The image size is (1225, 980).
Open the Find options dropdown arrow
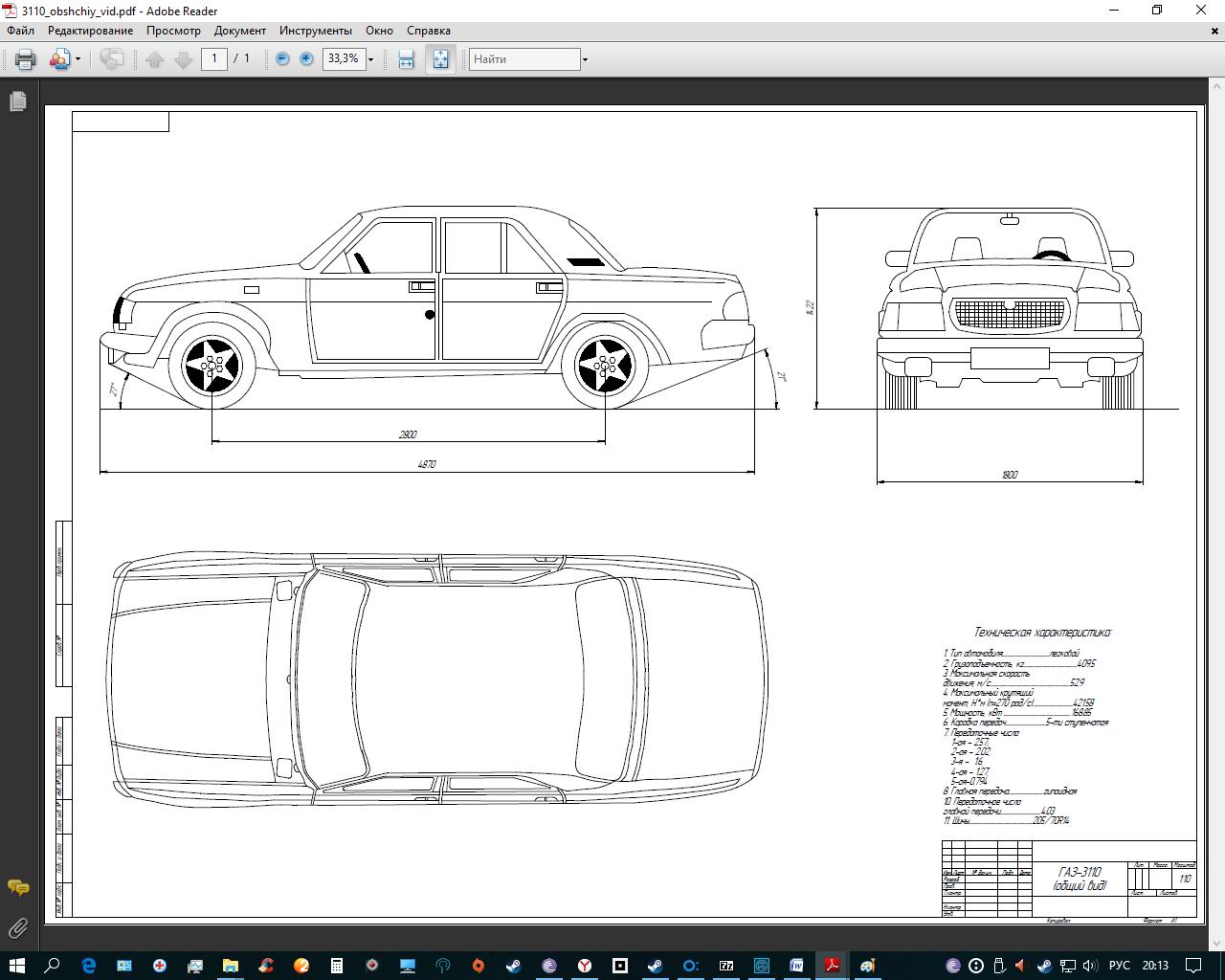[585, 59]
